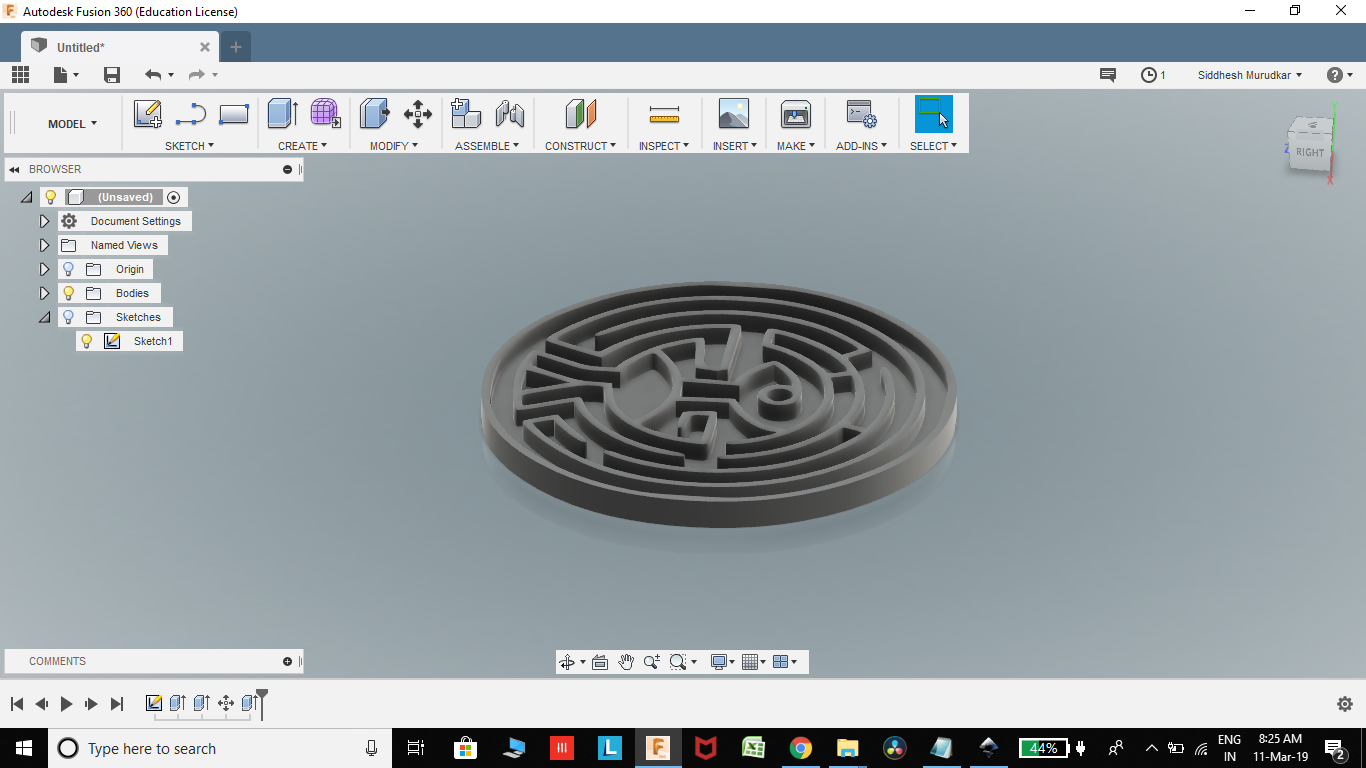Expand the Document Settings node
The height and width of the screenshot is (768, 1366).
(44, 221)
